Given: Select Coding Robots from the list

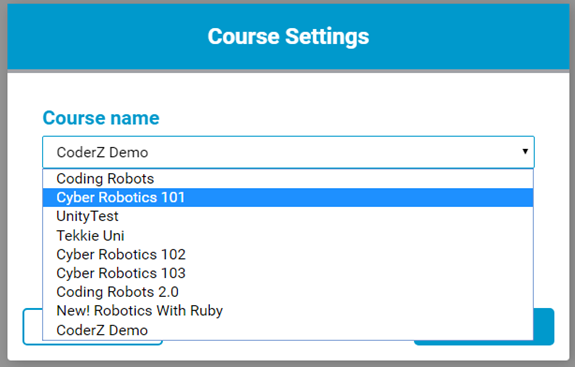Looking at the screenshot, I should (288, 179).
